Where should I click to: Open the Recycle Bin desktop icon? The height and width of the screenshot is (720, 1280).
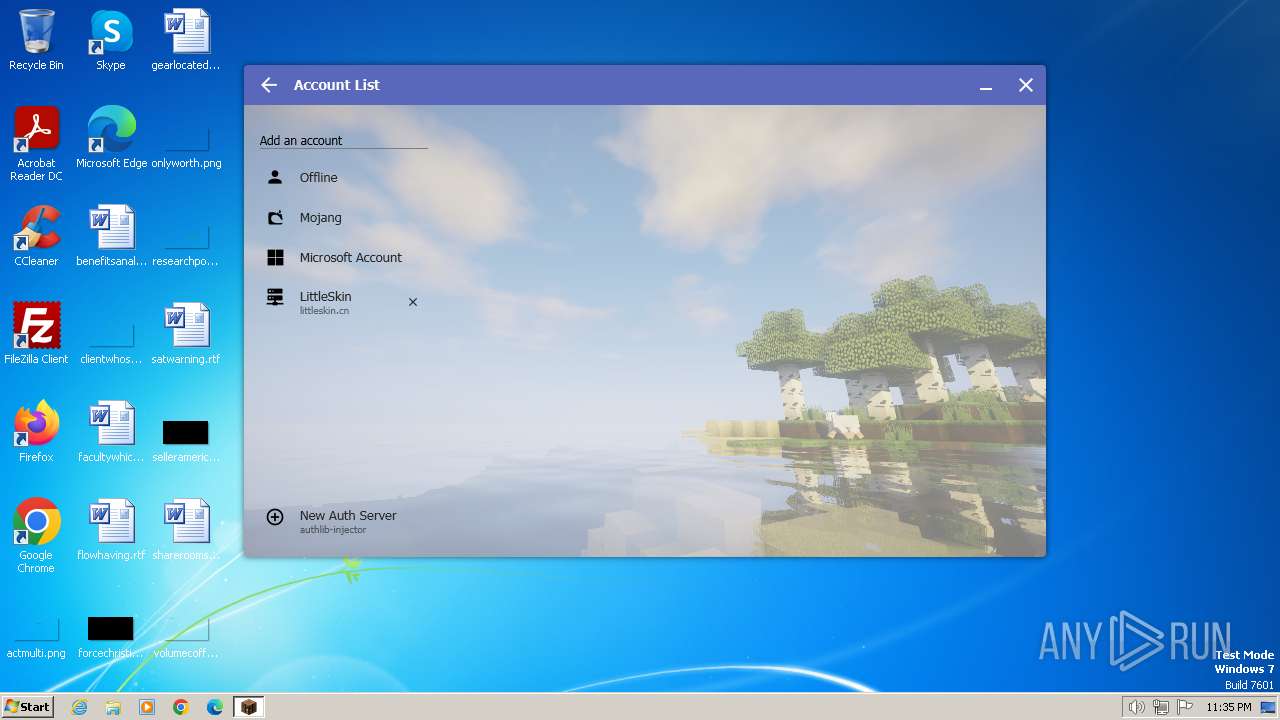click(36, 40)
